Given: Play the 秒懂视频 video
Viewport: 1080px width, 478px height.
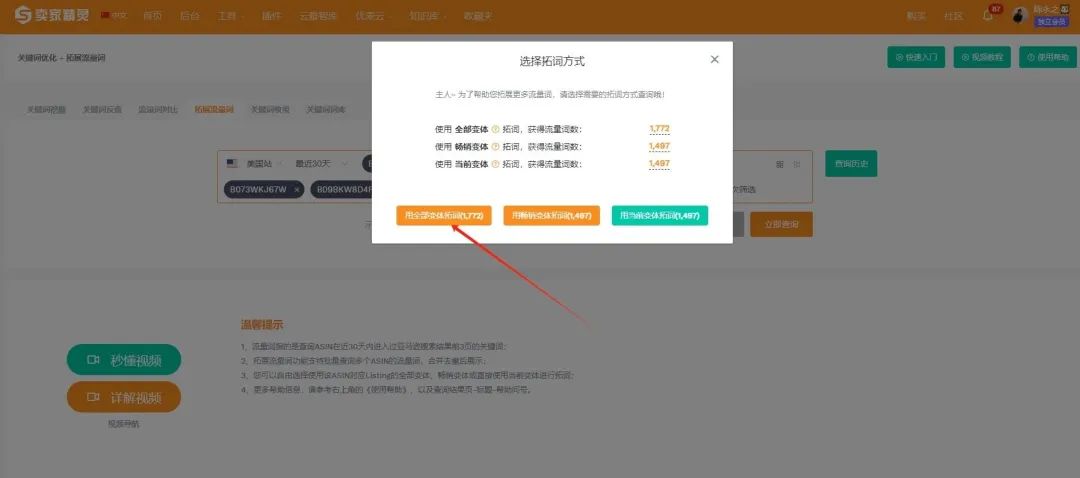Looking at the screenshot, I should pyautogui.click(x=124, y=360).
